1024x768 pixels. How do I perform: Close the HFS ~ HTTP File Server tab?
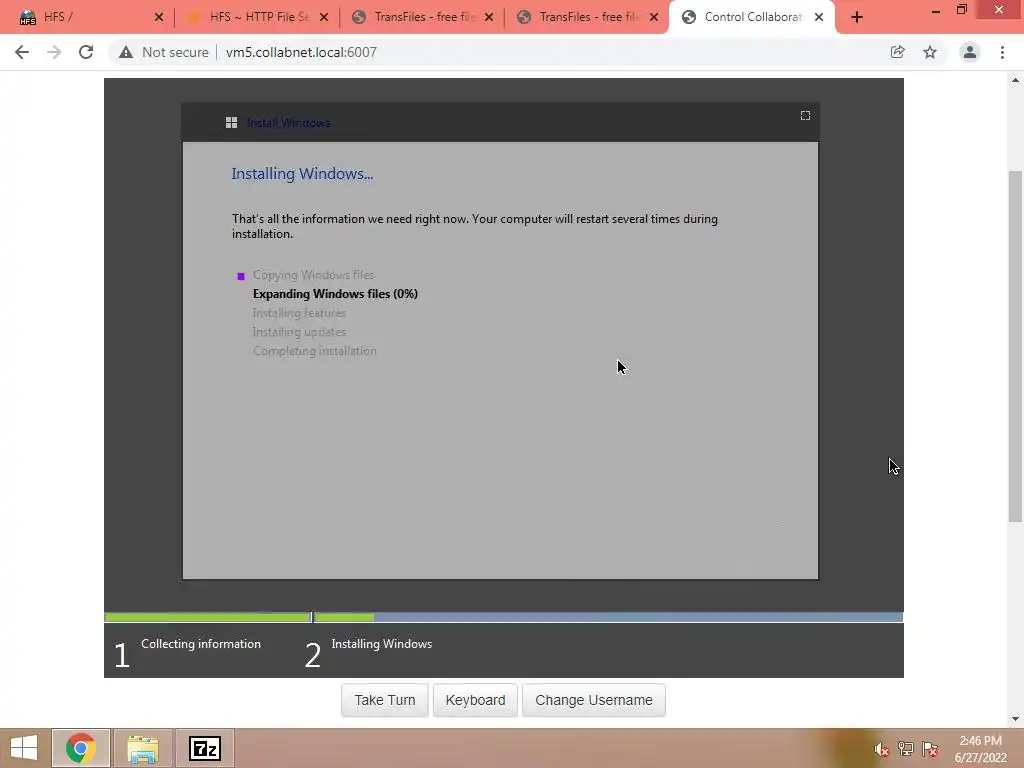click(x=324, y=18)
